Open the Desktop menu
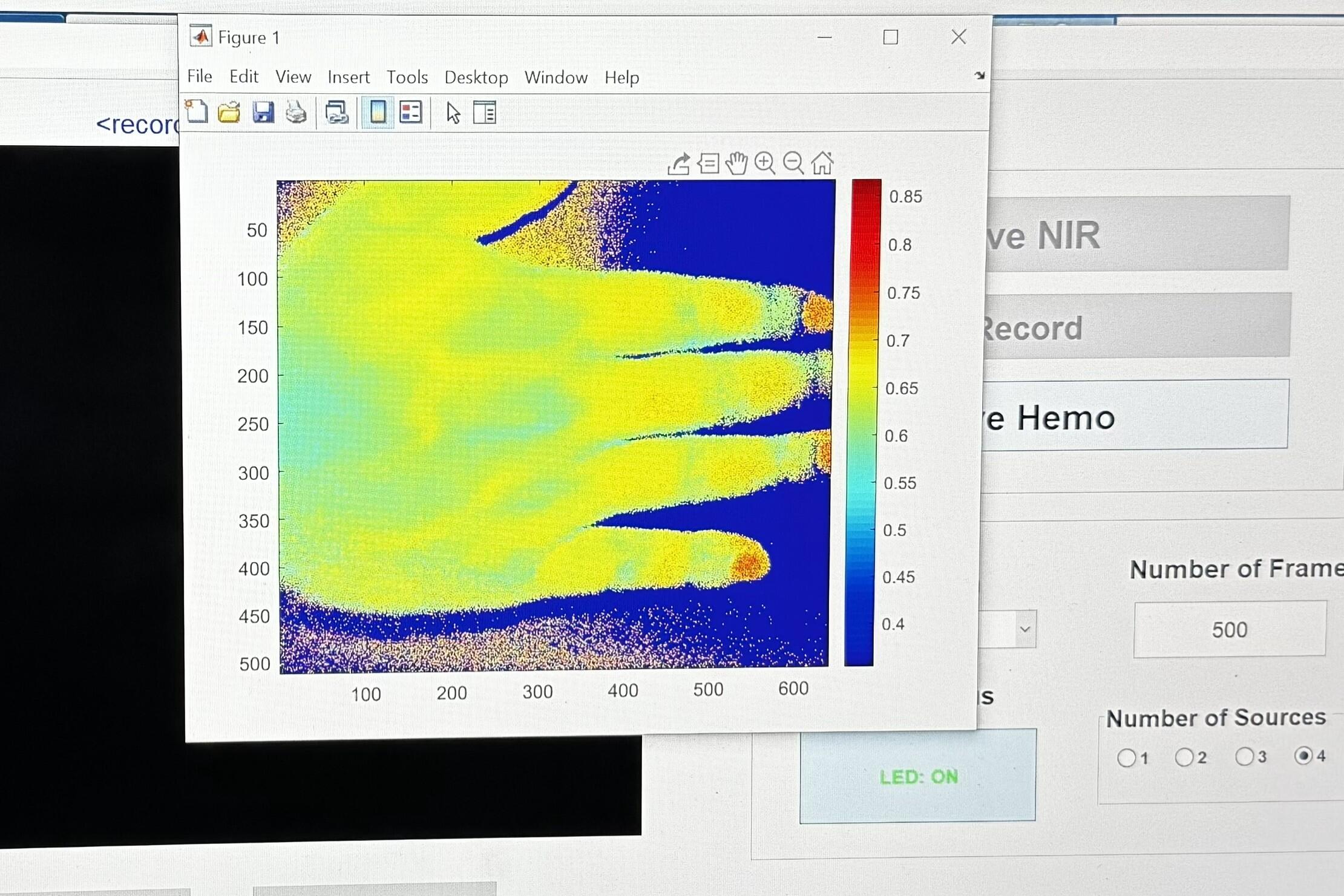The image size is (1344, 896). (476, 77)
